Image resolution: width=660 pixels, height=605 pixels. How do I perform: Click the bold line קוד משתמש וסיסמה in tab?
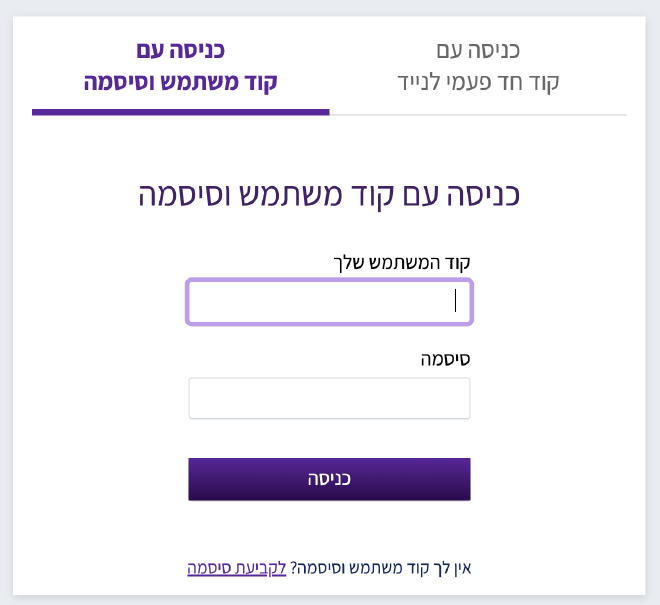pyautogui.click(x=181, y=82)
